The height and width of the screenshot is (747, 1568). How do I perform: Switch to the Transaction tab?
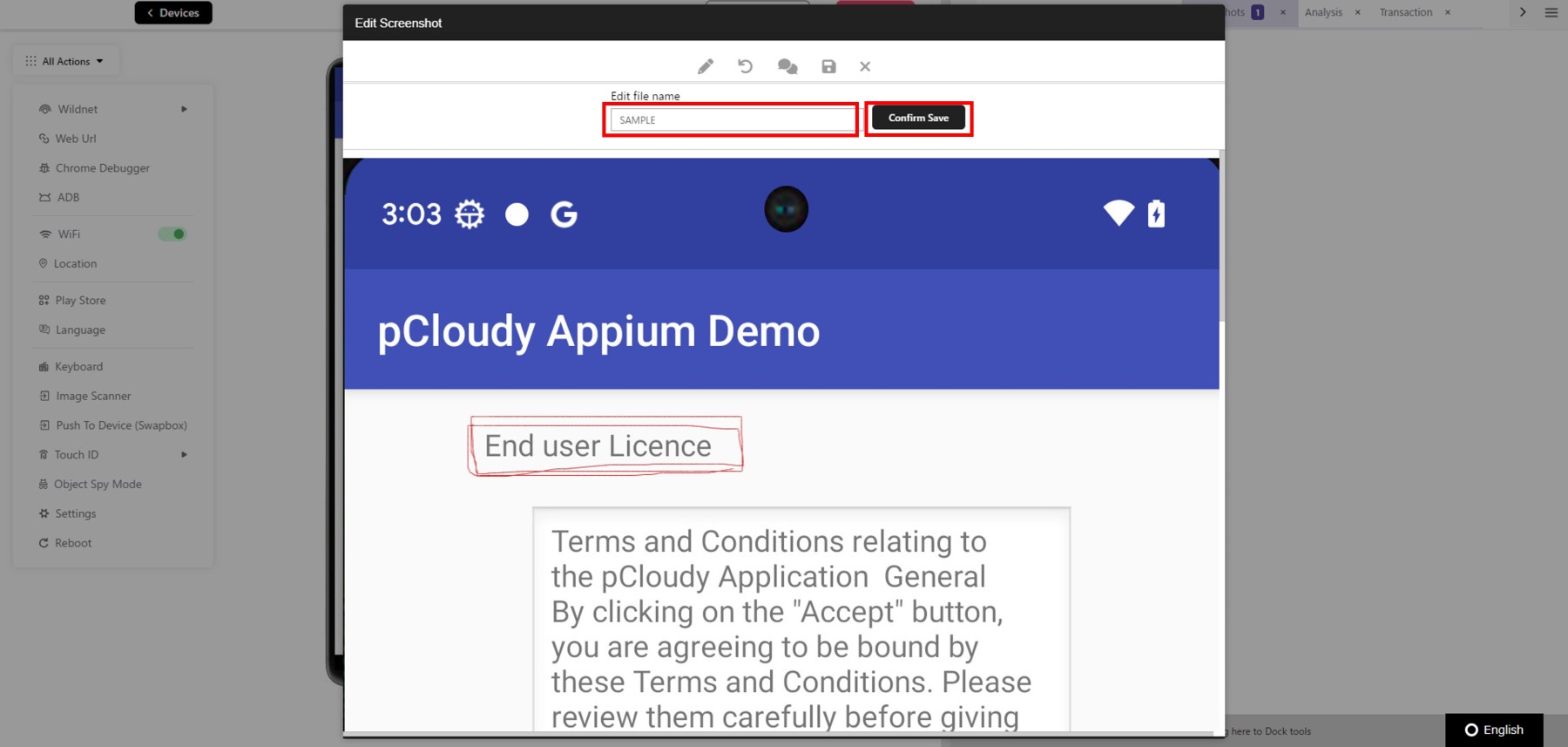coord(1406,12)
